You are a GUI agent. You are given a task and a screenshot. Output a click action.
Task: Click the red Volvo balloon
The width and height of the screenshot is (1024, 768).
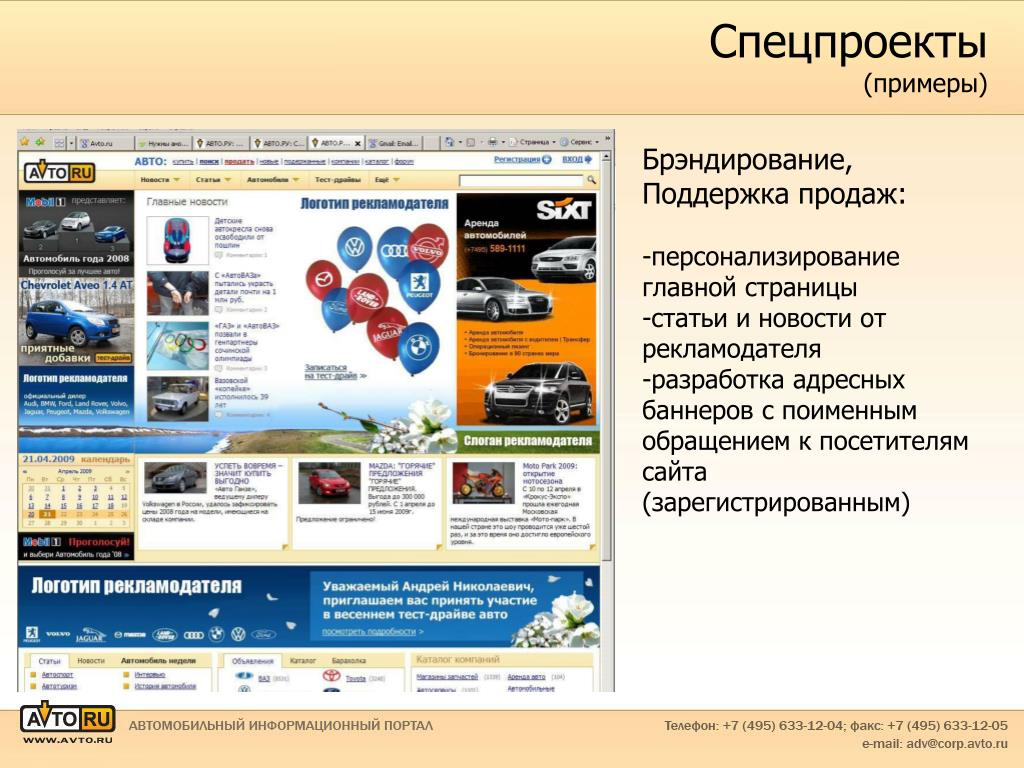tap(430, 246)
